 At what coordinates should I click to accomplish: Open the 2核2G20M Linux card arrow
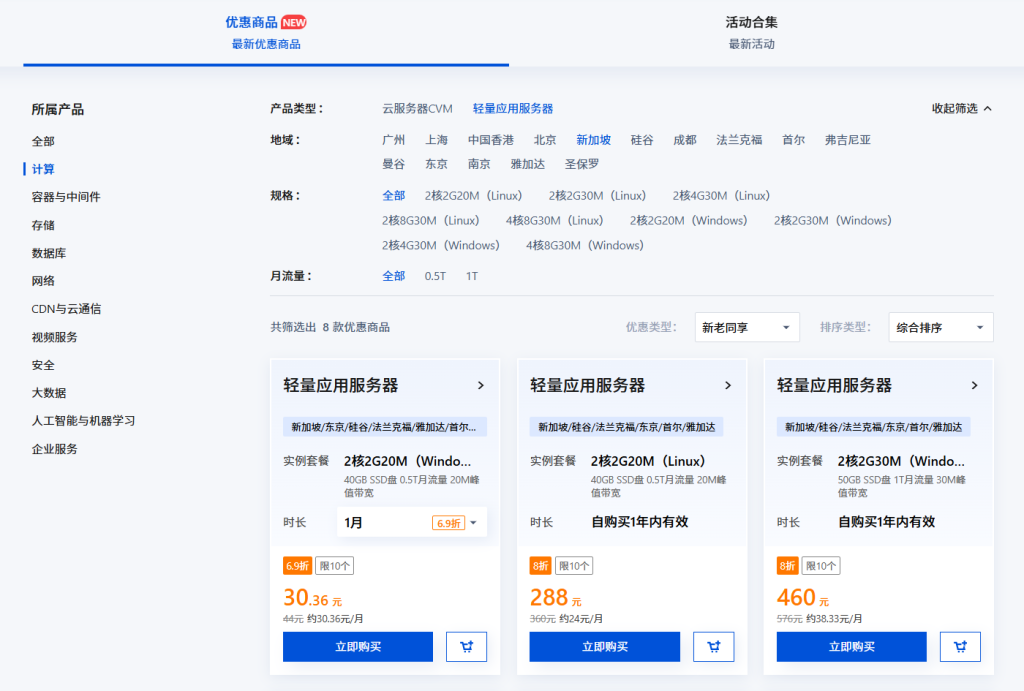point(728,385)
